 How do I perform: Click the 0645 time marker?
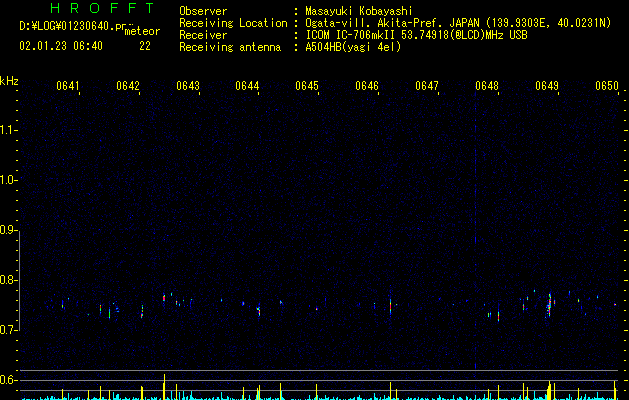[307, 86]
